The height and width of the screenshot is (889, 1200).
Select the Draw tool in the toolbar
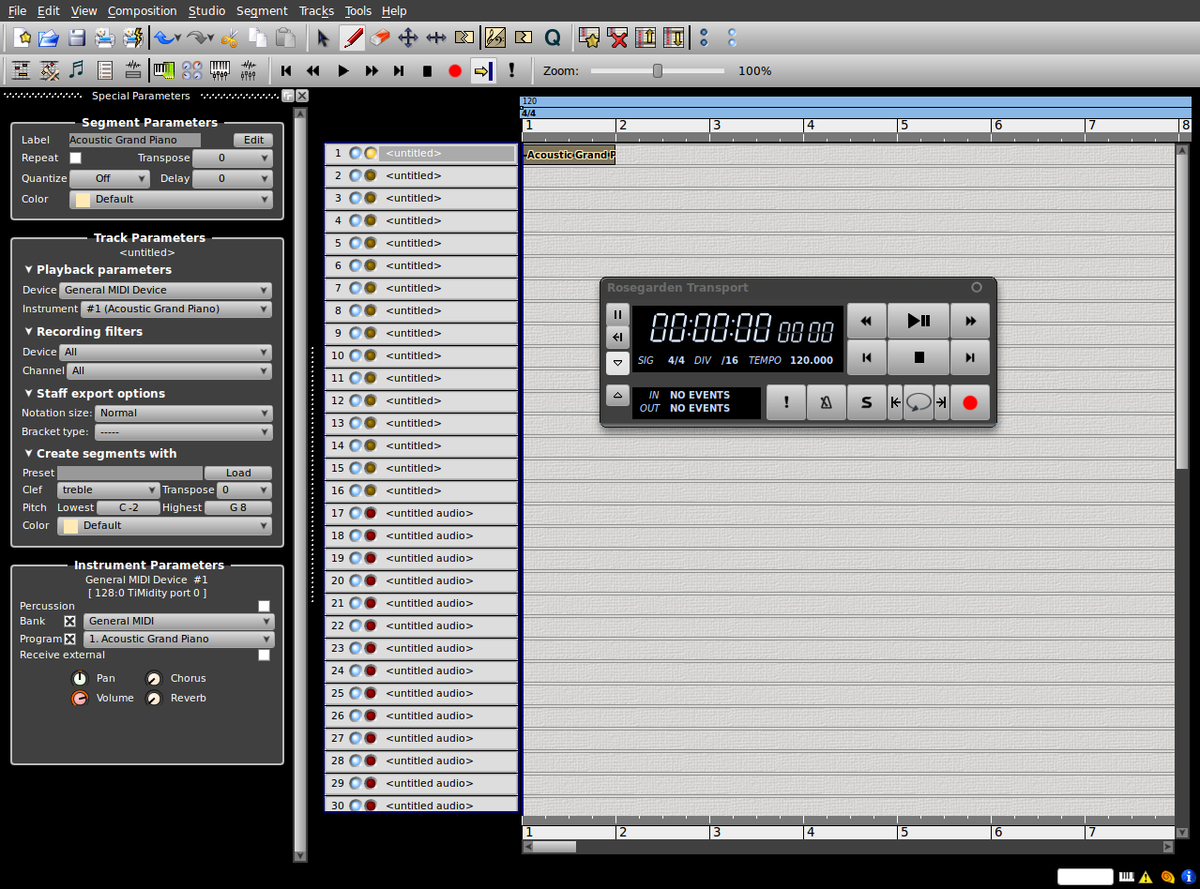(x=352, y=37)
